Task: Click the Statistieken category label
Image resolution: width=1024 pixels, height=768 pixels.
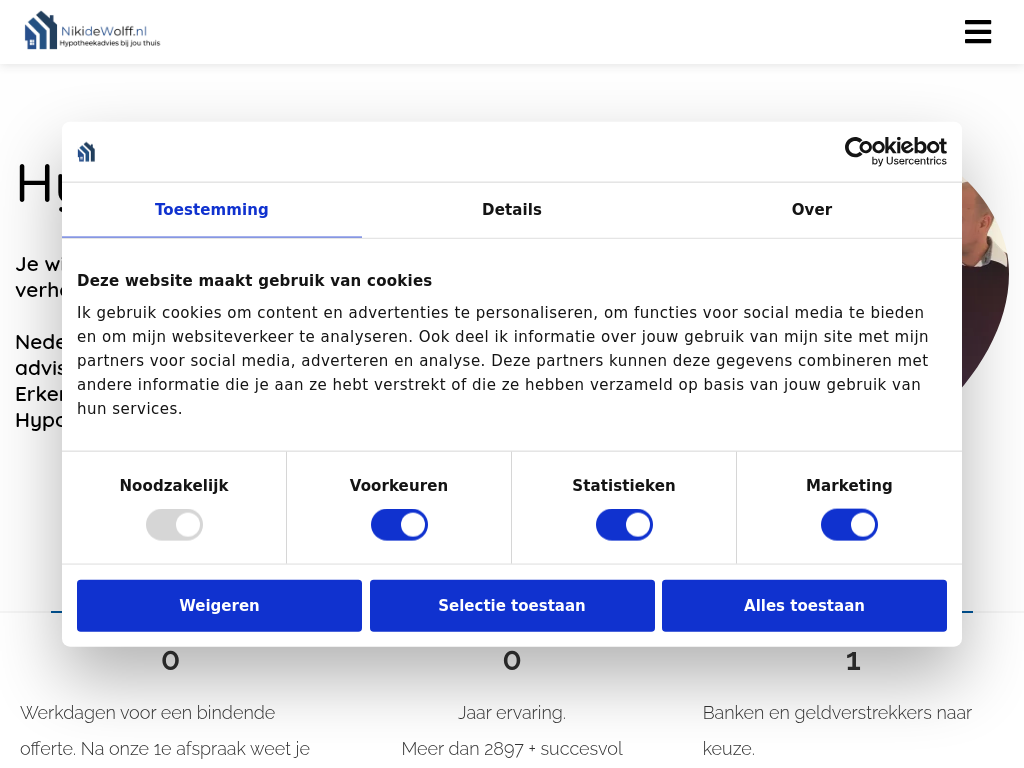Action: 623,486
